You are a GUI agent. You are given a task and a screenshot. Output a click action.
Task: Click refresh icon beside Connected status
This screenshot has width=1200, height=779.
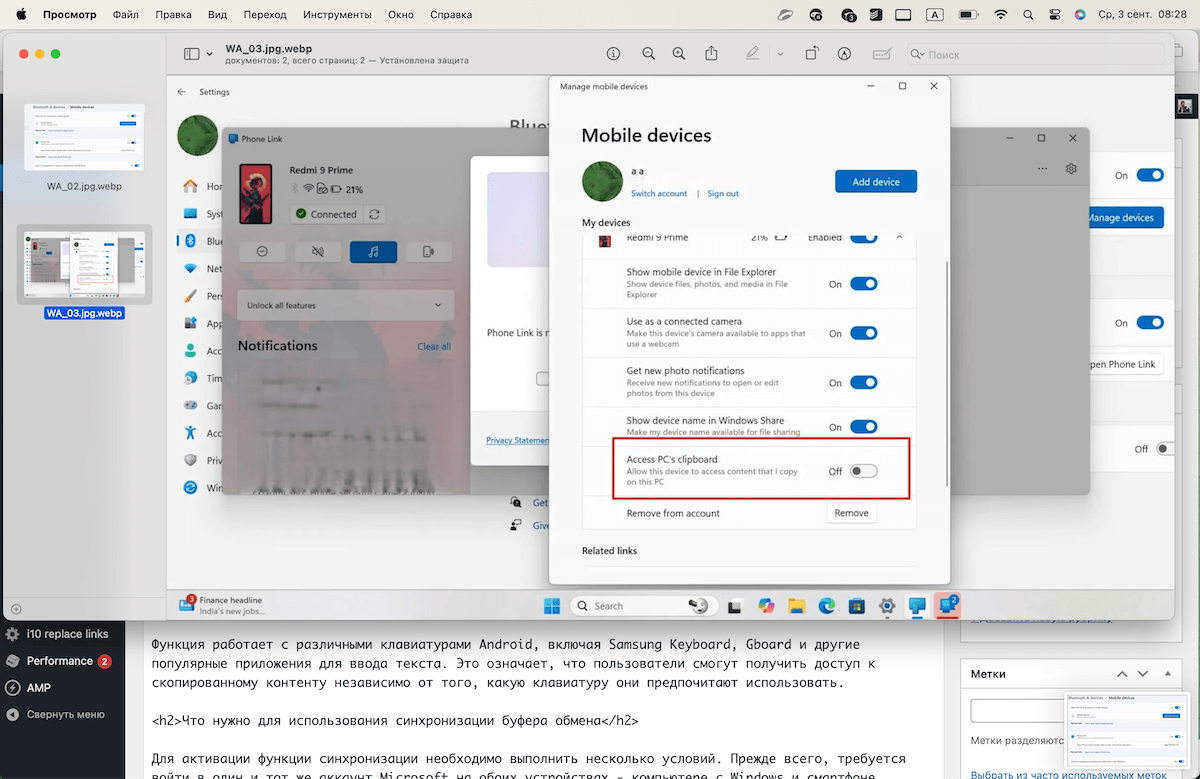tap(374, 214)
